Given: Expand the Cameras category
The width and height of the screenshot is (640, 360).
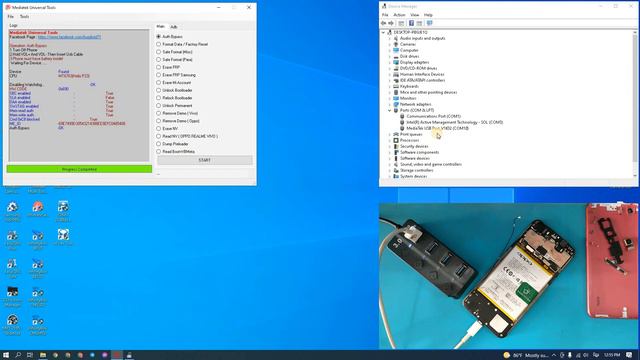Looking at the screenshot, I should click(x=389, y=44).
